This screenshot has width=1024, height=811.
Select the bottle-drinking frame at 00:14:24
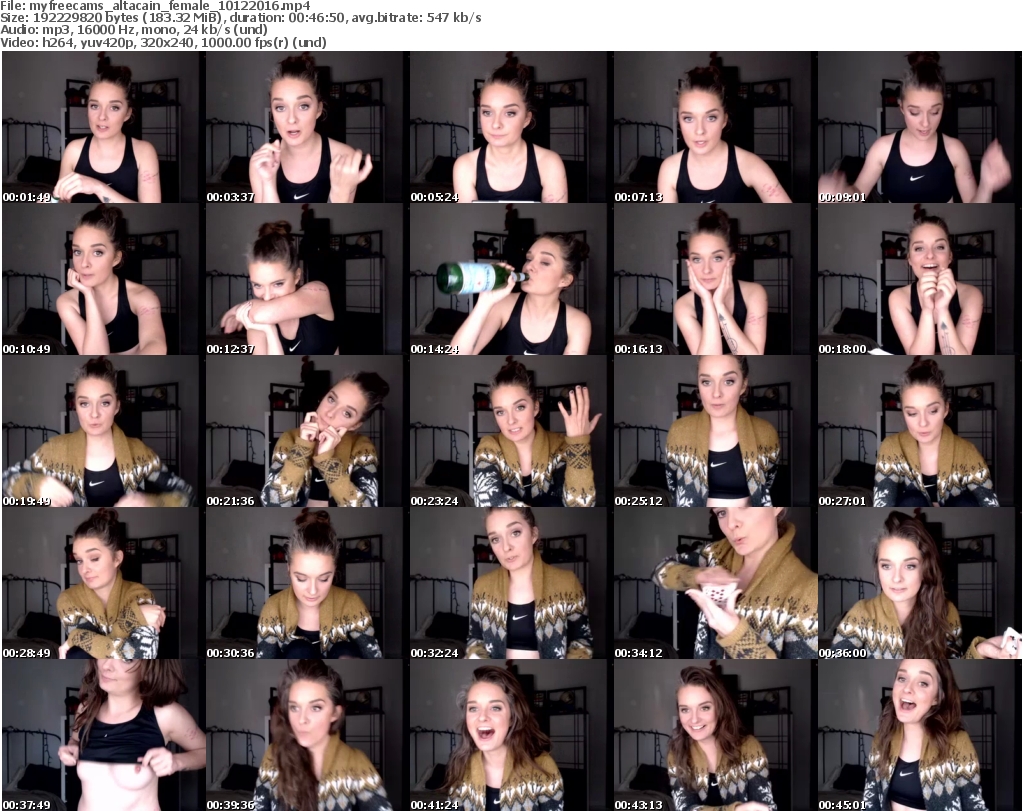(510, 280)
